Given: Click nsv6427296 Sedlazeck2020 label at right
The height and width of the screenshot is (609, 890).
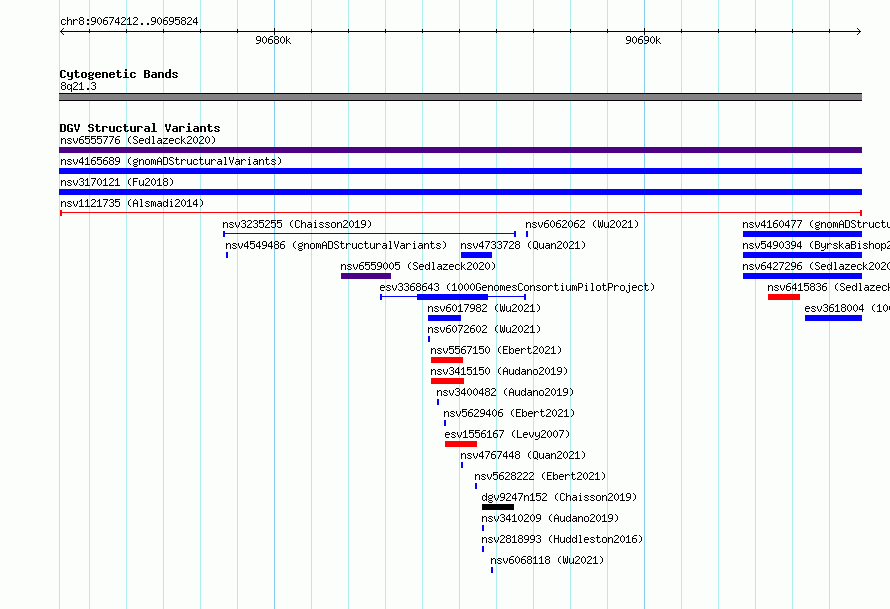Looking at the screenshot, I should click(x=816, y=266).
